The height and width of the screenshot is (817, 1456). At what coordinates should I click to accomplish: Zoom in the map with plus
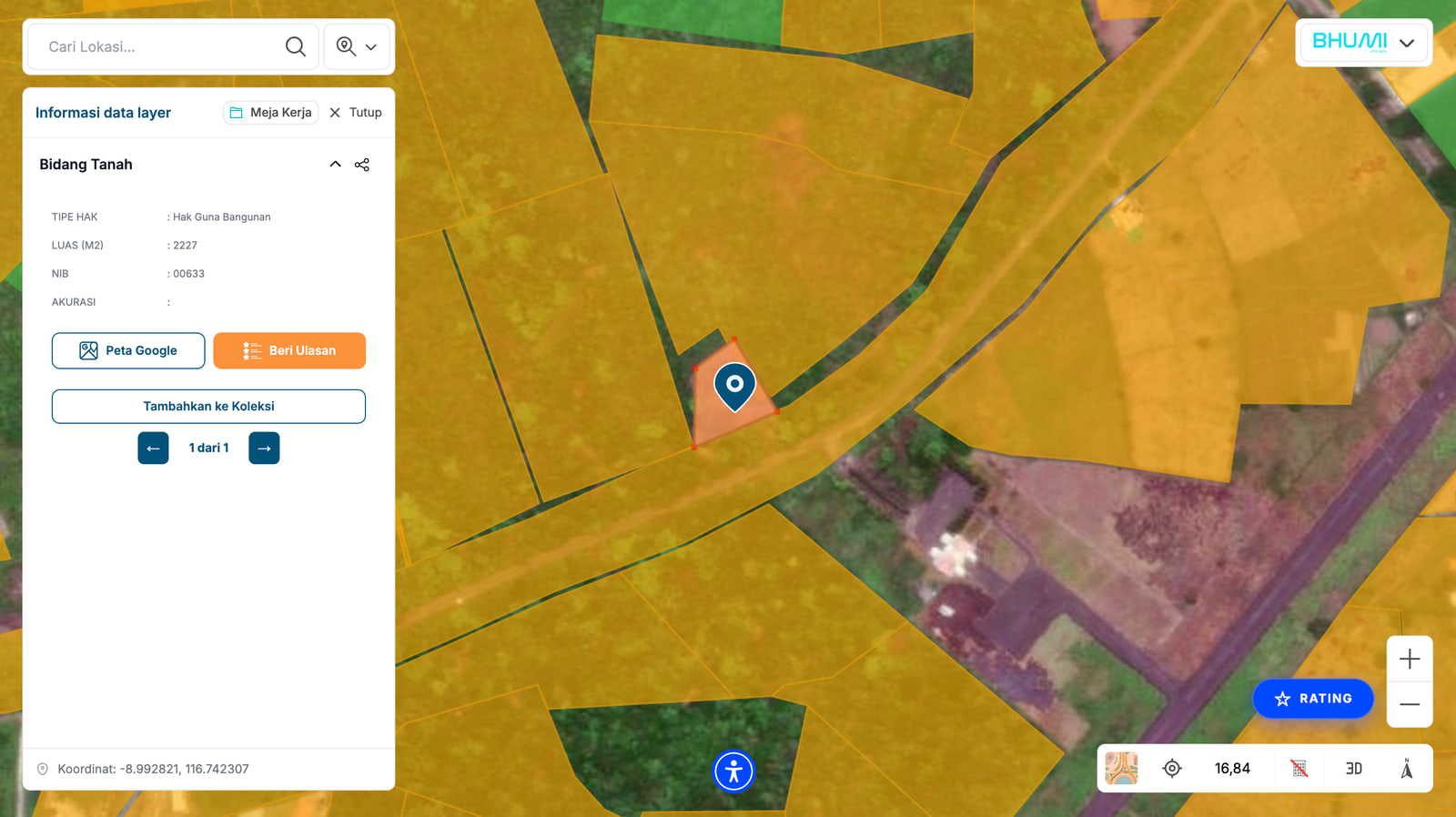tap(1410, 659)
